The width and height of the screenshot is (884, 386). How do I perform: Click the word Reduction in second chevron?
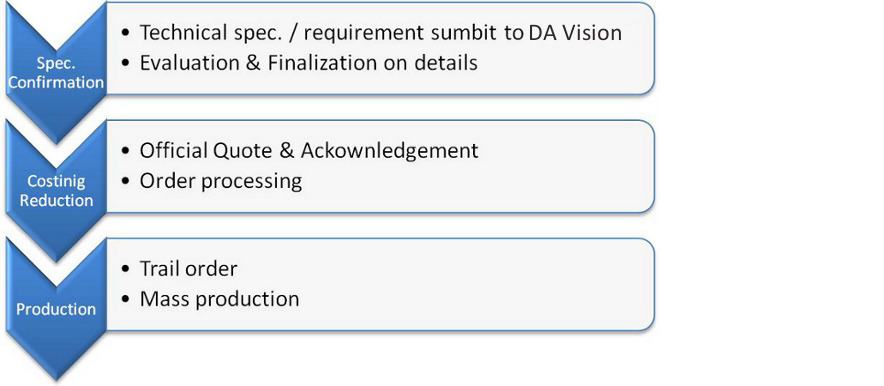[56, 201]
